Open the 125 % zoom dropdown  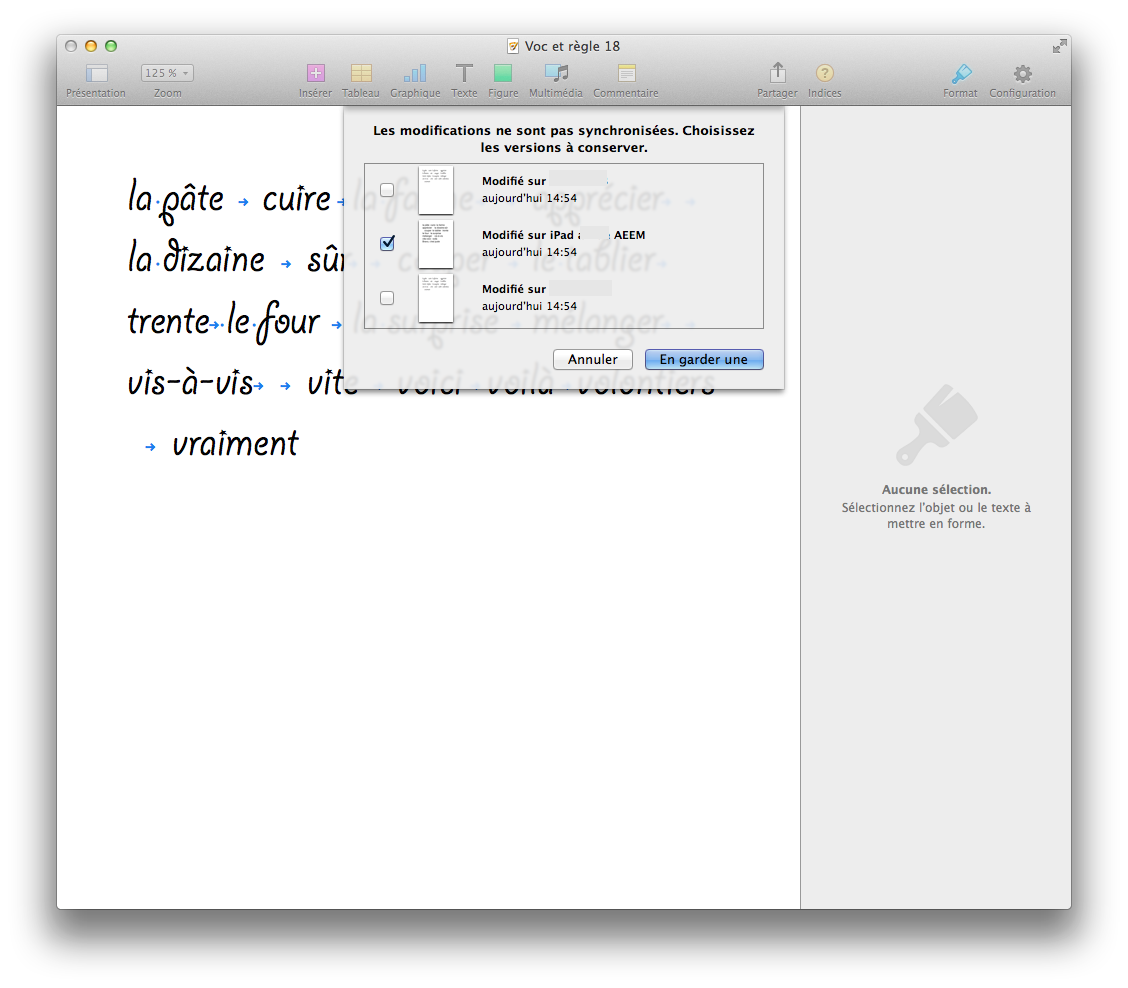point(167,73)
